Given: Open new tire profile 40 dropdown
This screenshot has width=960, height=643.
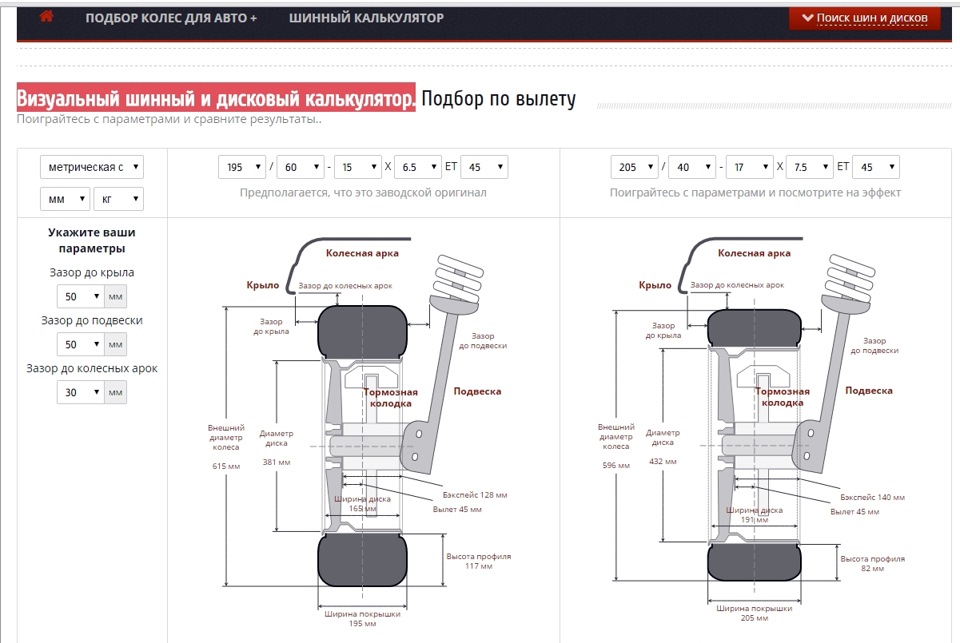Looking at the screenshot, I should 692,167.
